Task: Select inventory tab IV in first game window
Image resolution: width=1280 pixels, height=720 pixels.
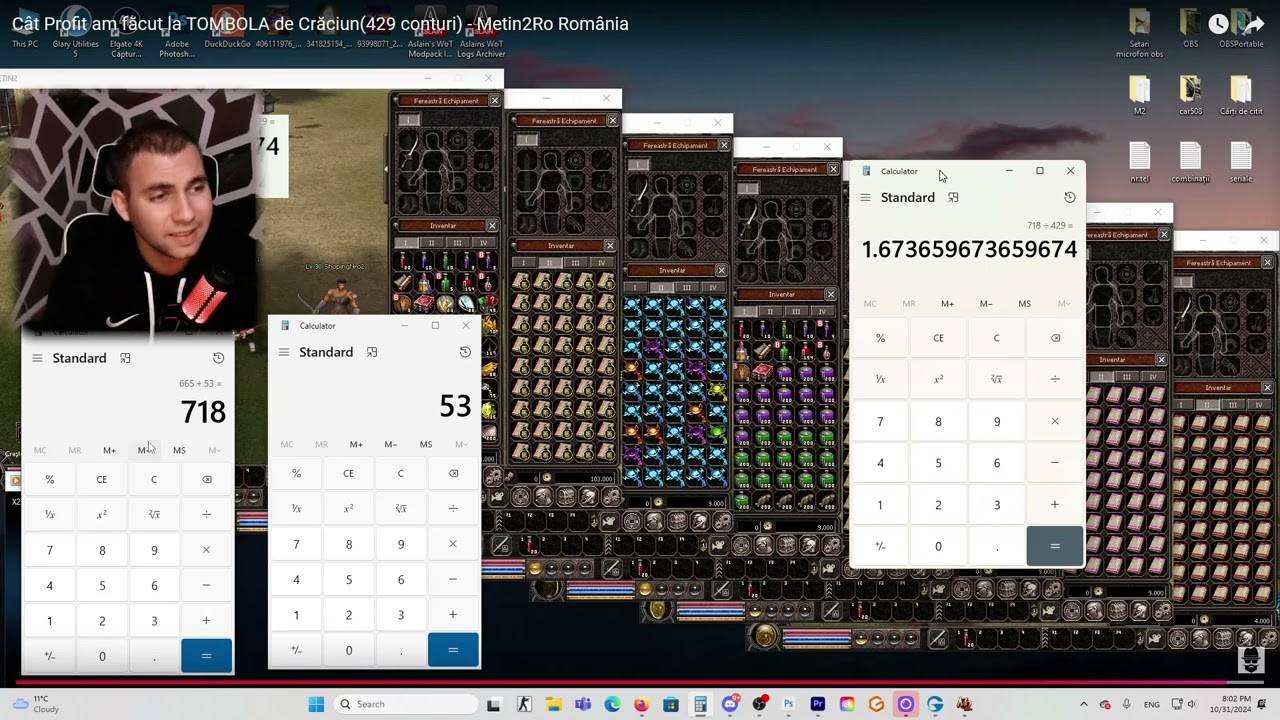Action: 483,243
